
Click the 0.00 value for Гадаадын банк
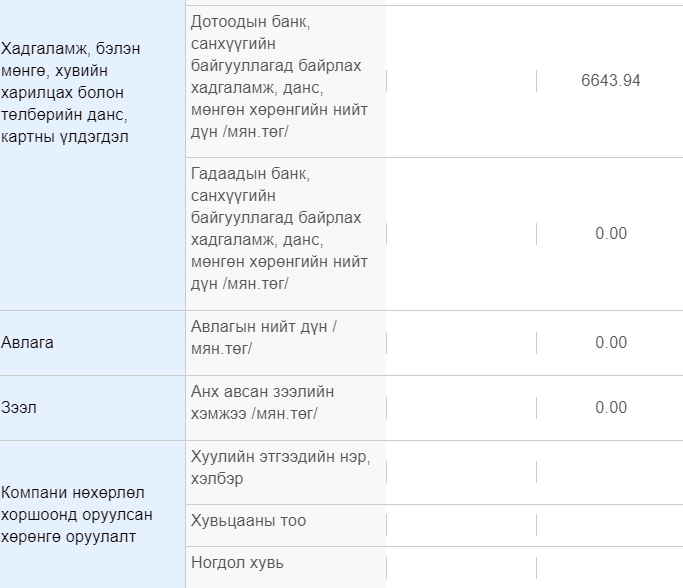point(610,234)
